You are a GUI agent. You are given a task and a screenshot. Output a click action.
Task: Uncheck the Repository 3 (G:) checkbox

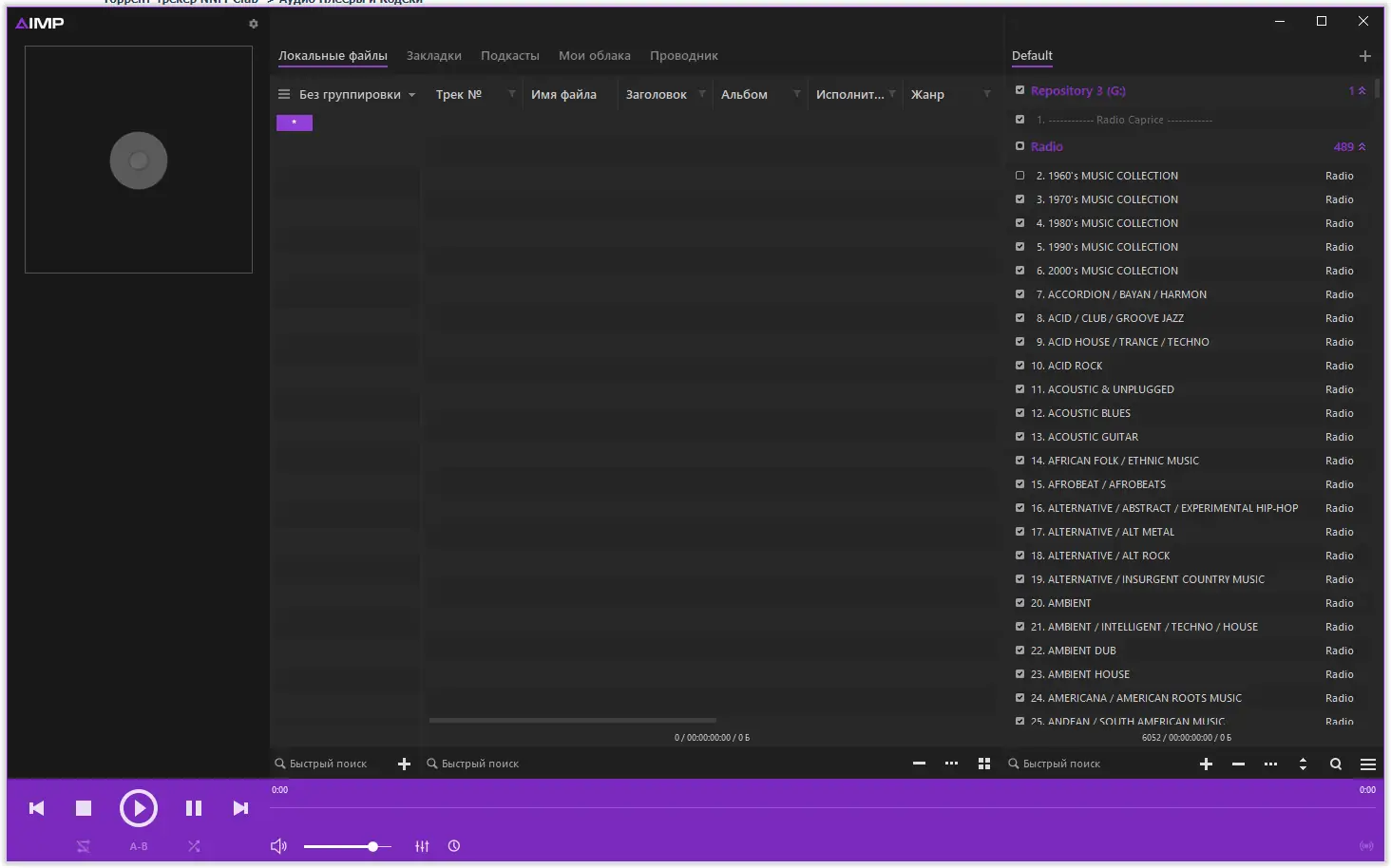pos(1020,90)
